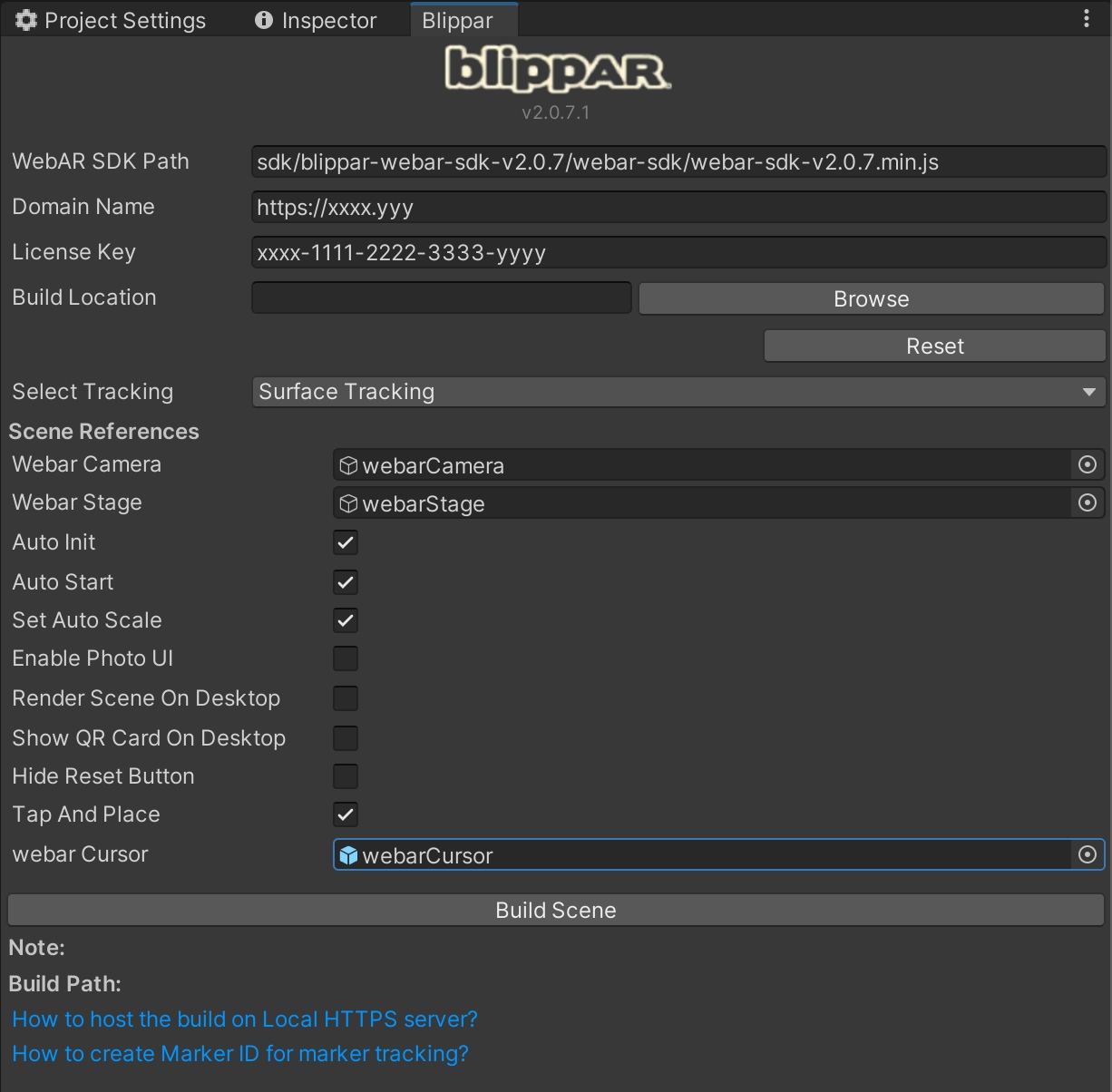Disable the Tap And Place checkbox
The height and width of the screenshot is (1092, 1112).
point(346,814)
